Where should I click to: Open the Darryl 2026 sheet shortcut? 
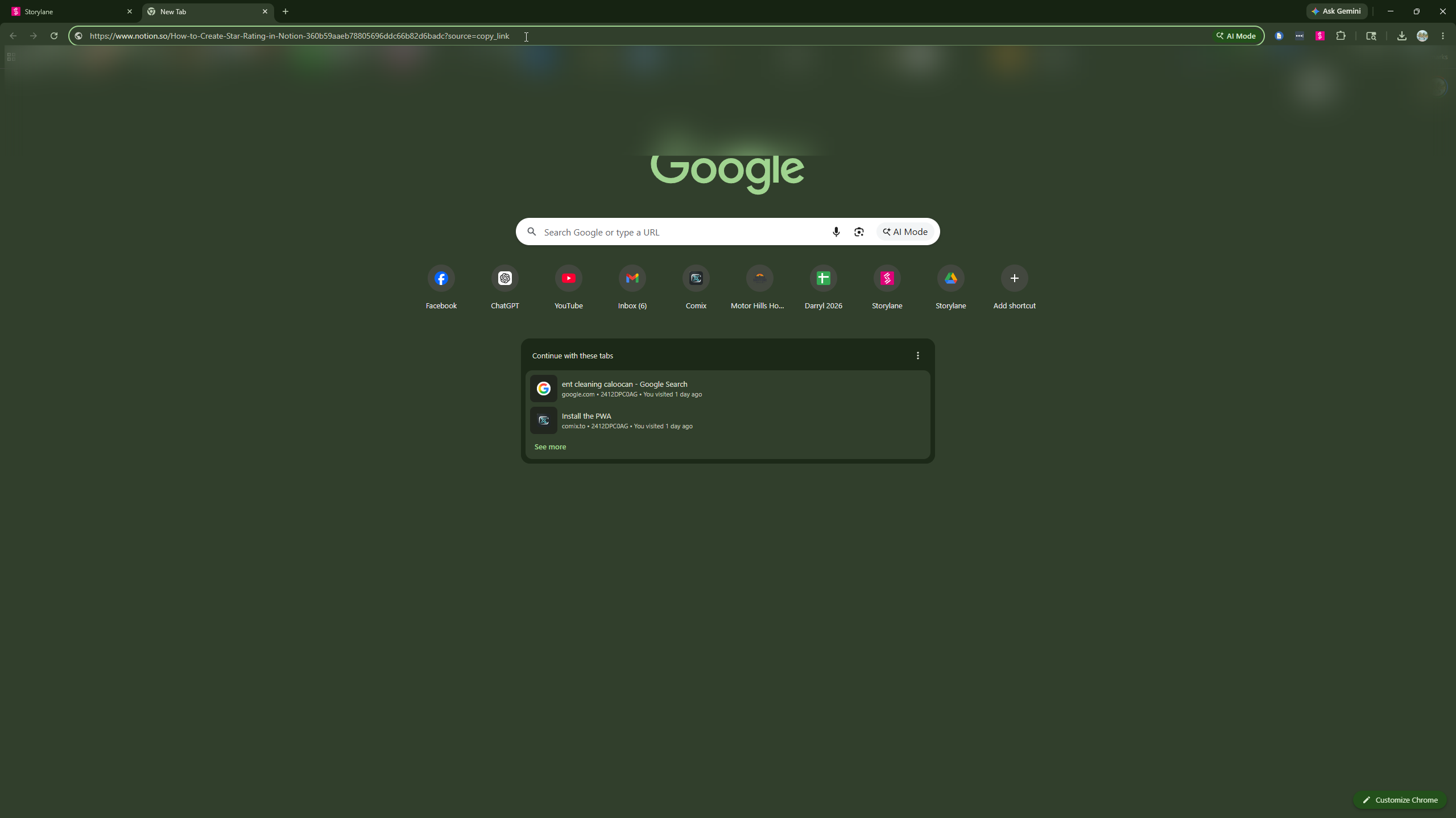pyautogui.click(x=823, y=278)
